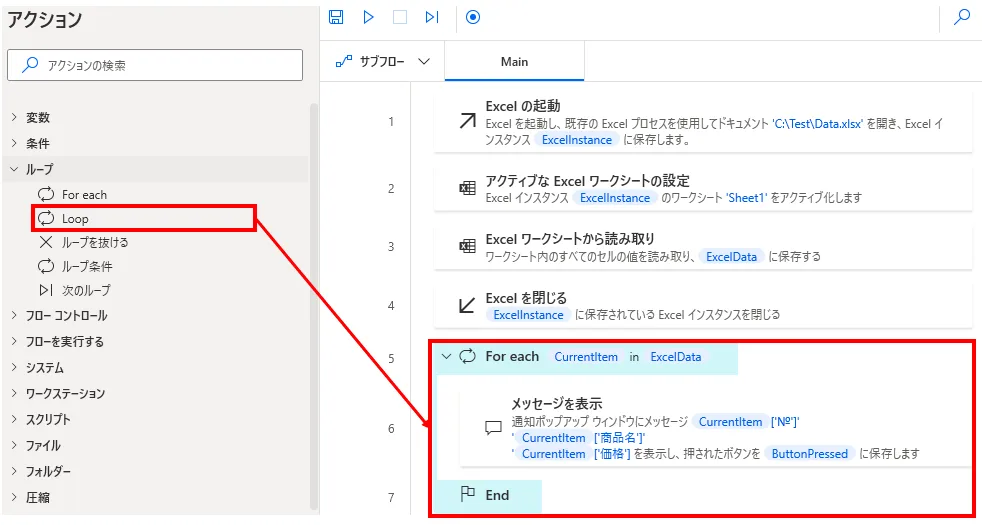Screen dimensions: 982x525
Task: Switch to the Main tab
Action: tap(514, 62)
